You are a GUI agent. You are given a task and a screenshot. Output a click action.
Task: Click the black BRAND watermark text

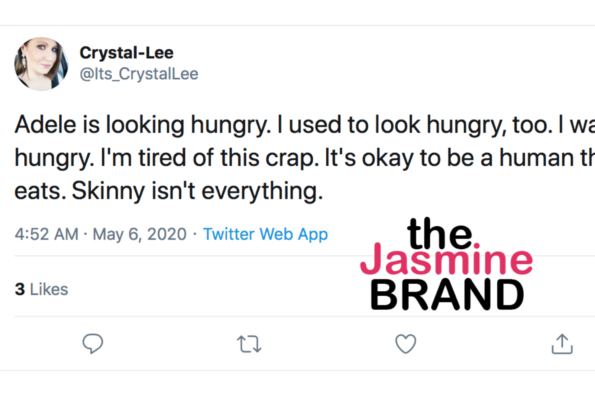[x=447, y=294]
